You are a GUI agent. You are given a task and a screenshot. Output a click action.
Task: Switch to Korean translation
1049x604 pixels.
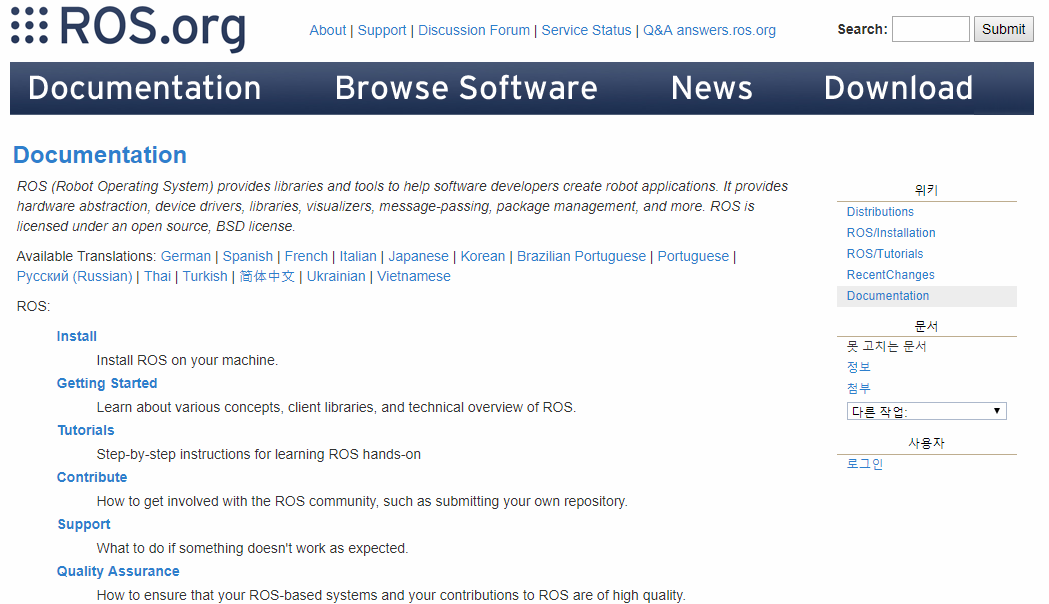[x=482, y=256]
